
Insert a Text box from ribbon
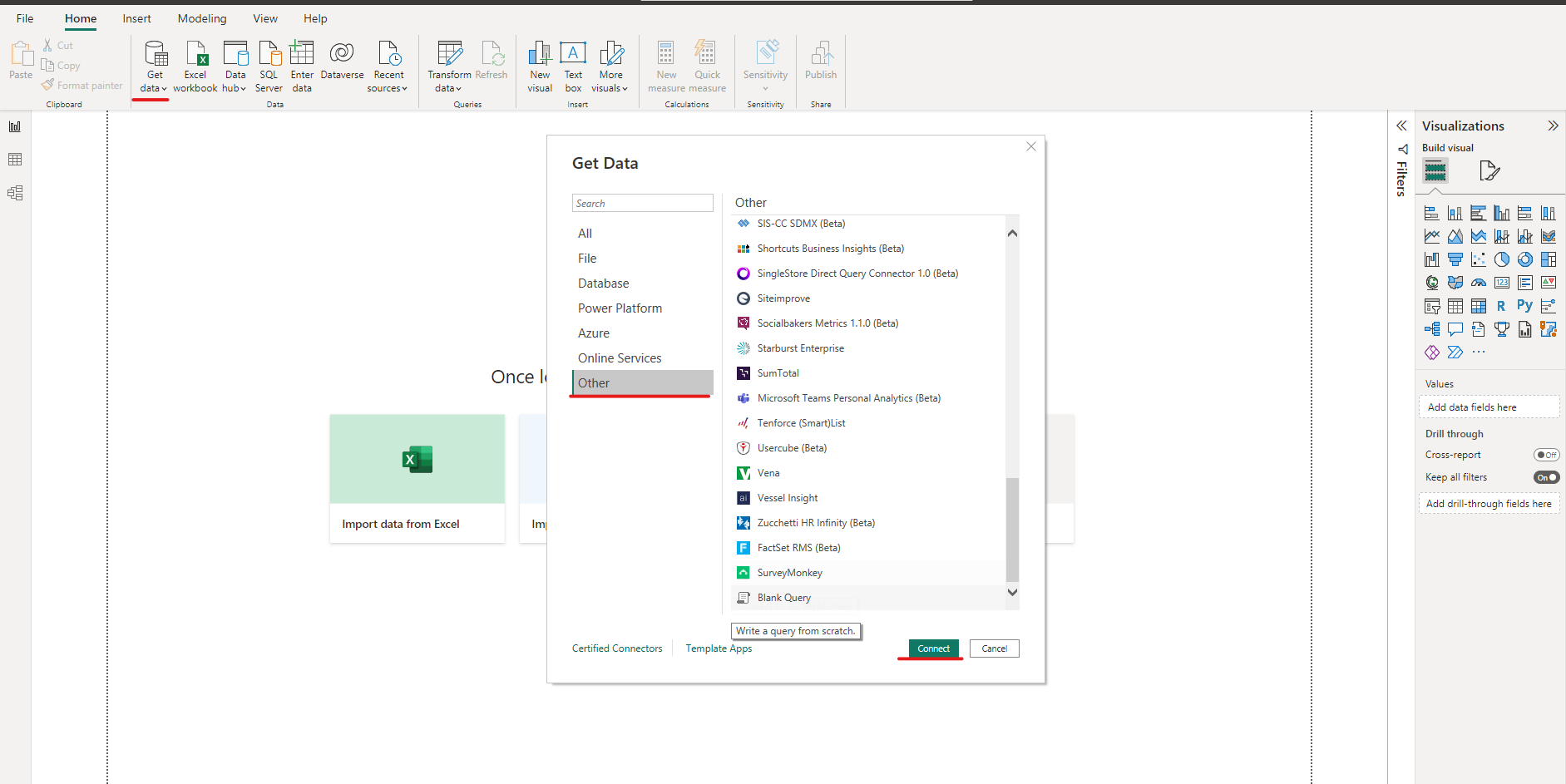coord(573,67)
